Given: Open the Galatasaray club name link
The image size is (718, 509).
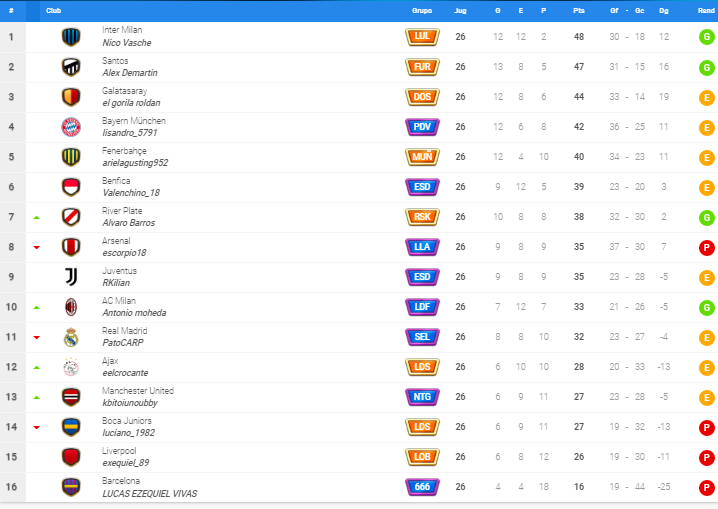Looking at the screenshot, I should click(x=125, y=91).
